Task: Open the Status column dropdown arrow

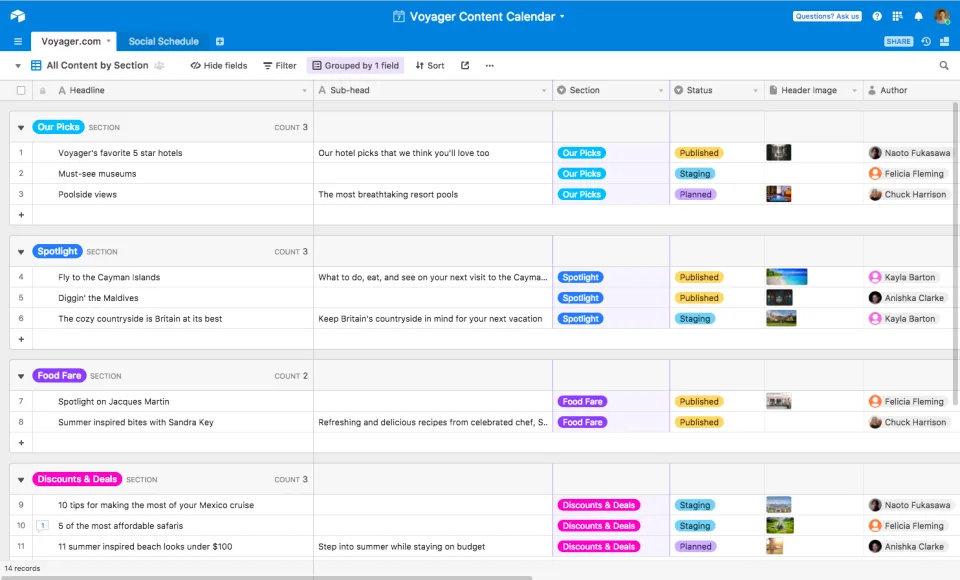Action: pyautogui.click(x=755, y=90)
